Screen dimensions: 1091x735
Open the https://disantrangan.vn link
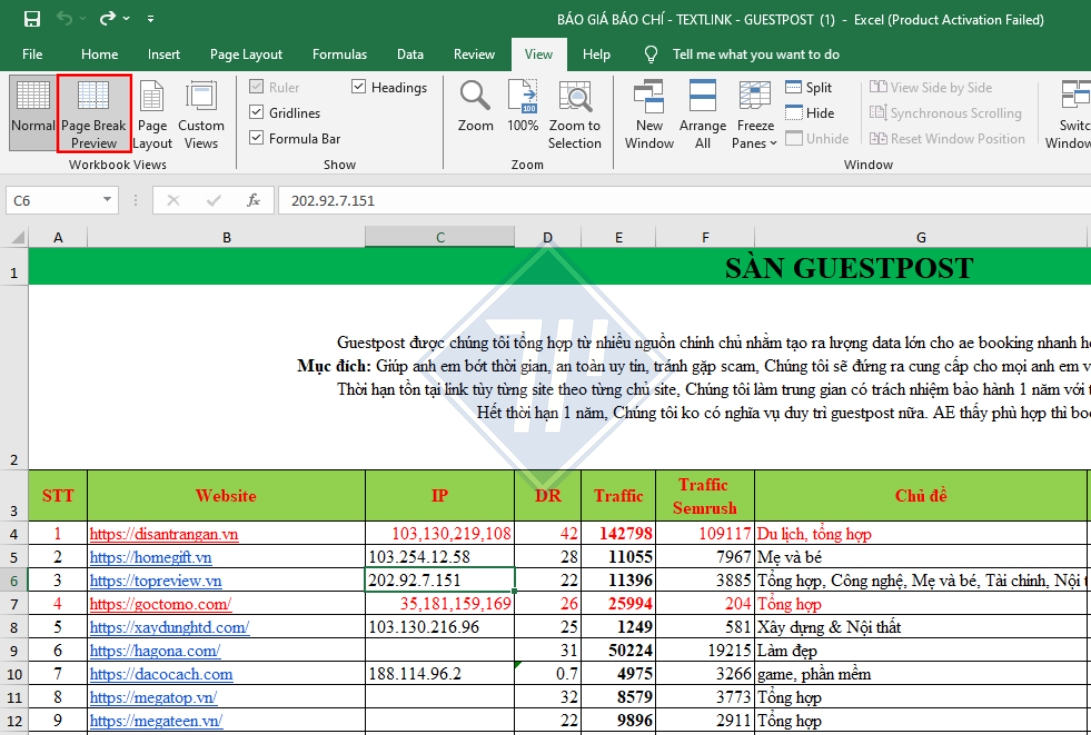click(x=164, y=534)
